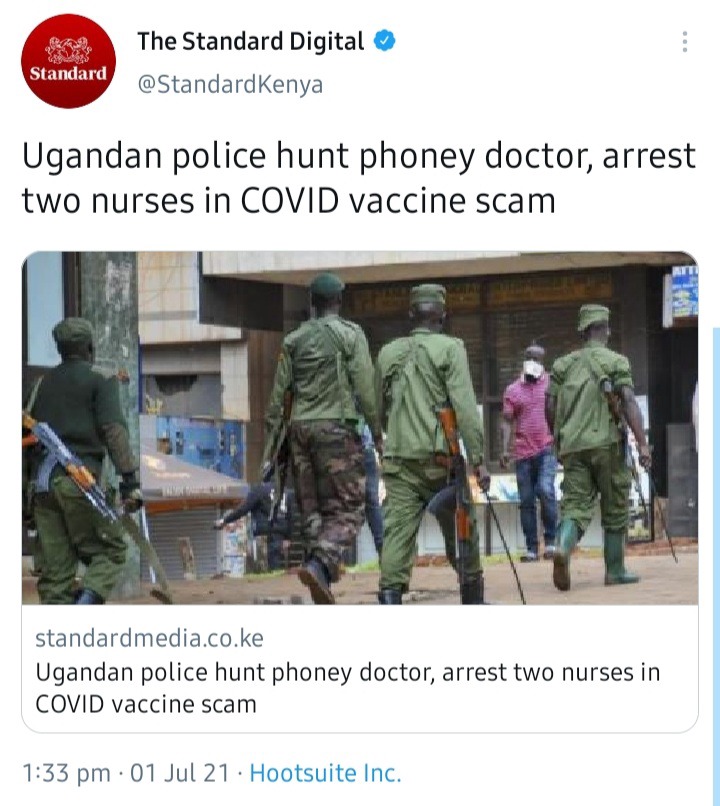Open the @StandardKenya handle
Screen dimensions: 720x806
click(230, 84)
